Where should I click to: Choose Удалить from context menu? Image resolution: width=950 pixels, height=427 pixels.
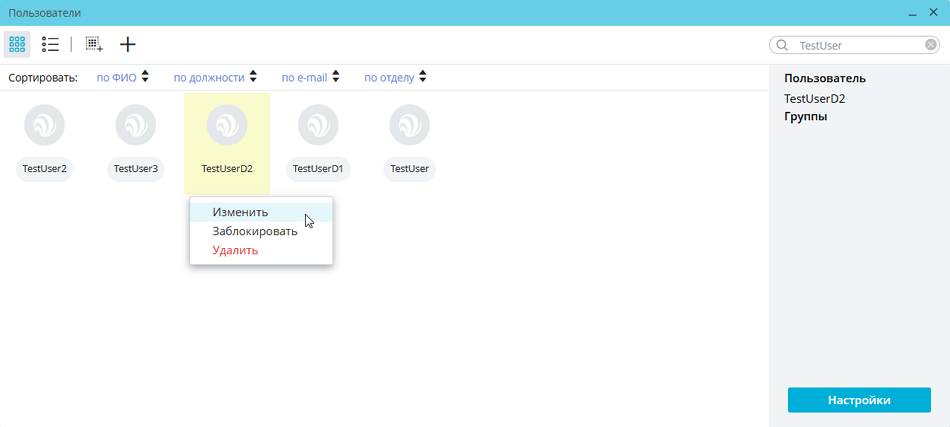click(235, 250)
